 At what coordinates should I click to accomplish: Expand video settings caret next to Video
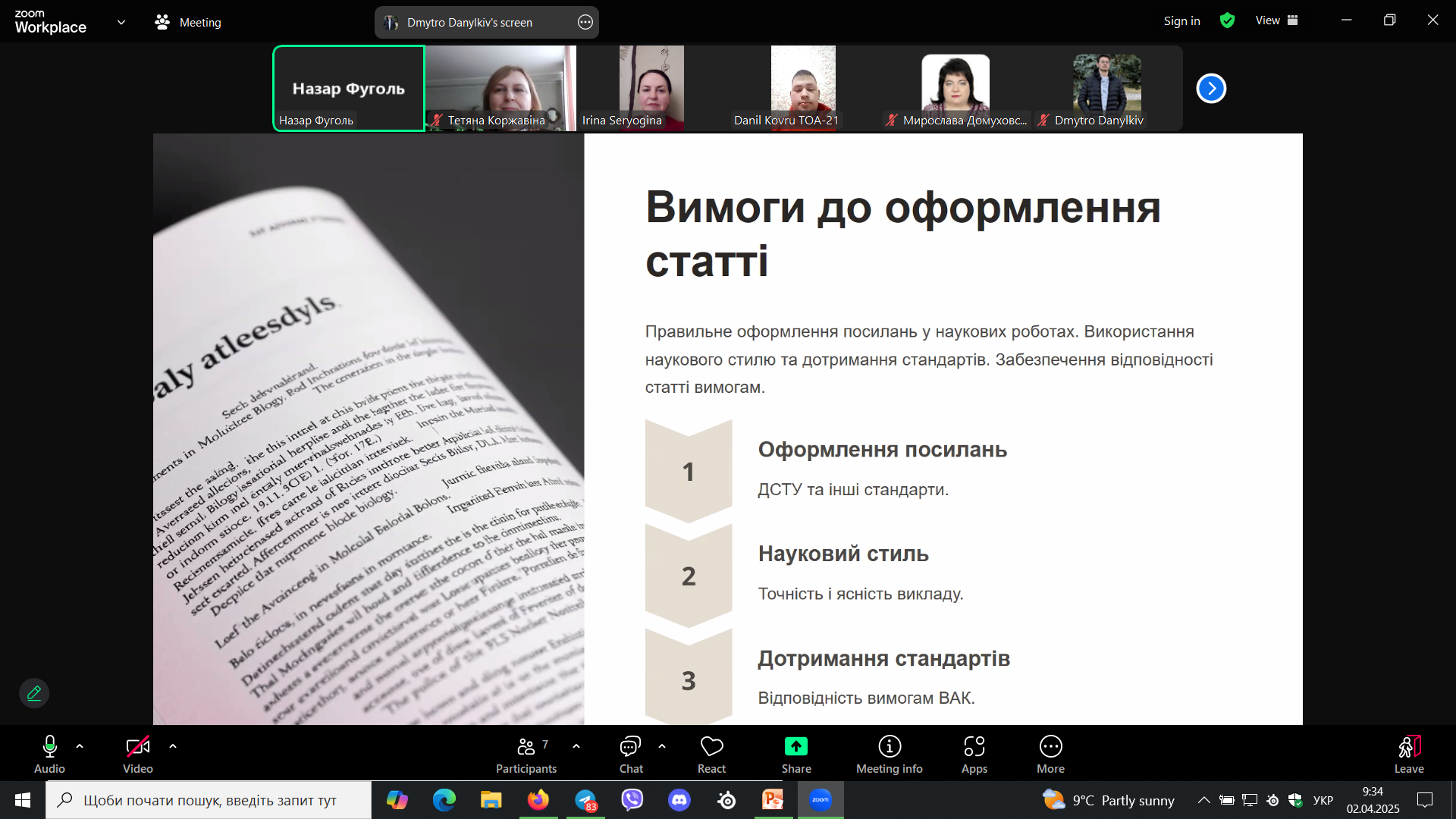pos(173,747)
